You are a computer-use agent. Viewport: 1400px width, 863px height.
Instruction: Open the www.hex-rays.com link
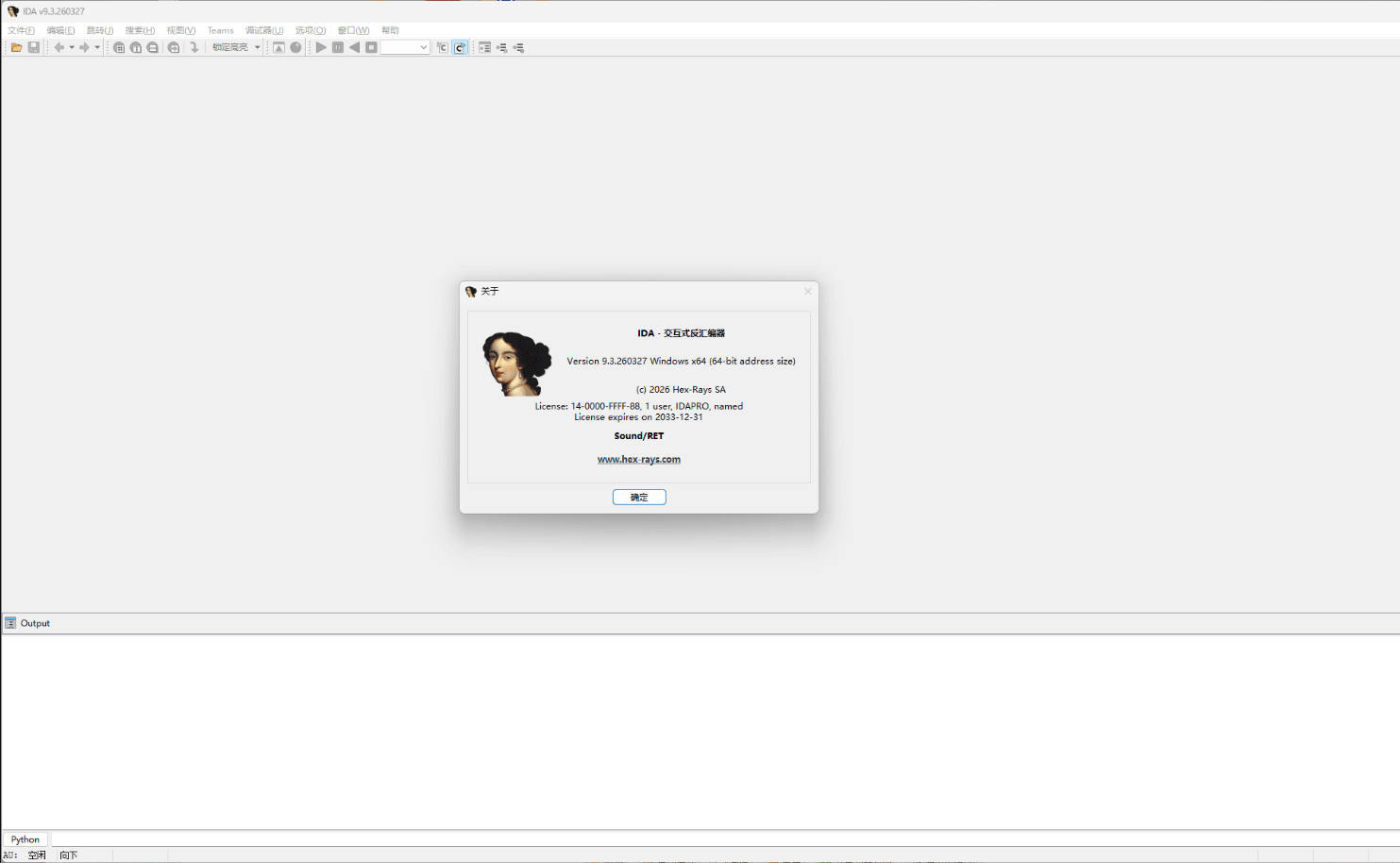click(x=639, y=460)
